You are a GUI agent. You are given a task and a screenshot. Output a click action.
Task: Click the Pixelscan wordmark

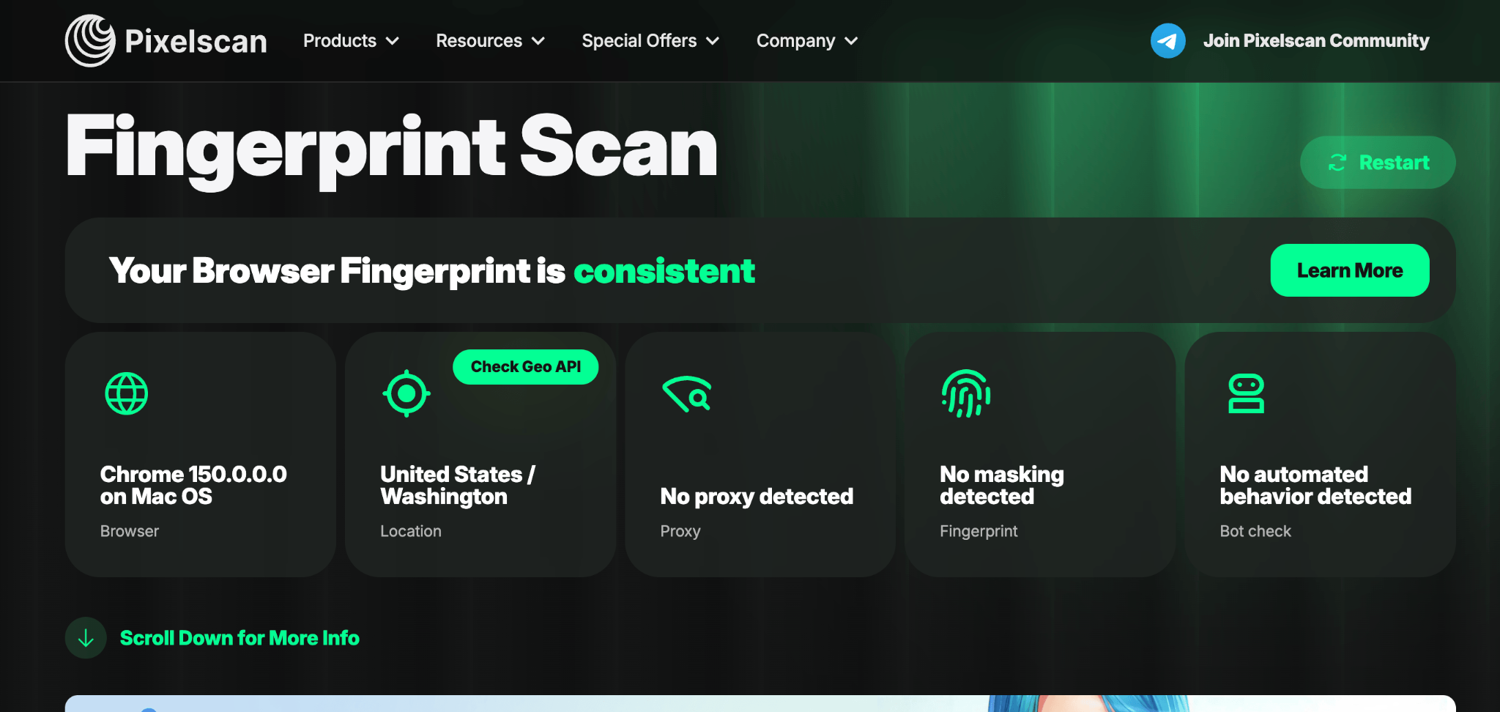coord(196,41)
